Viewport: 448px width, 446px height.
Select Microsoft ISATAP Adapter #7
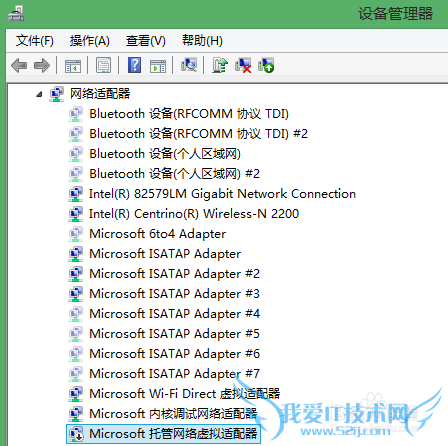coord(174,374)
